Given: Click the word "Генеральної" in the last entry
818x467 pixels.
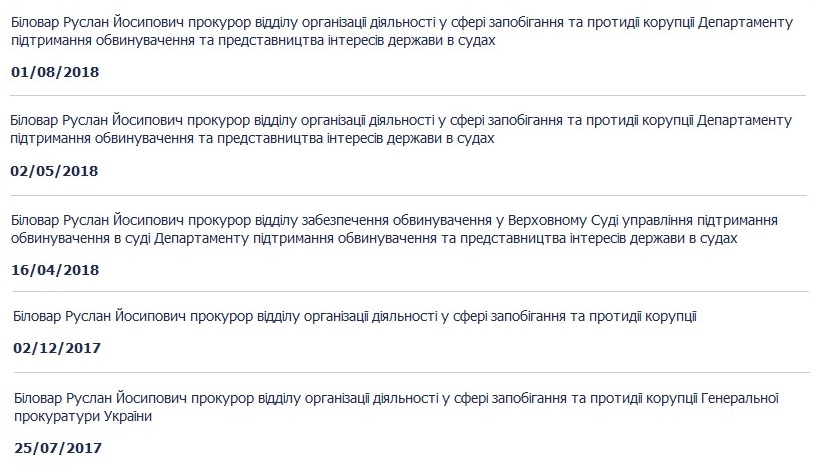Looking at the screenshot, I should pyautogui.click(x=737, y=398).
